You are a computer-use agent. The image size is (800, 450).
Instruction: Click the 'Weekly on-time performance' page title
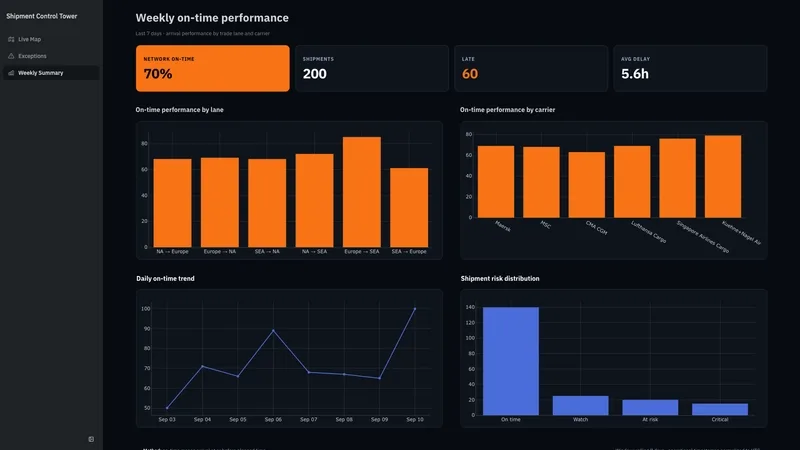(212, 18)
